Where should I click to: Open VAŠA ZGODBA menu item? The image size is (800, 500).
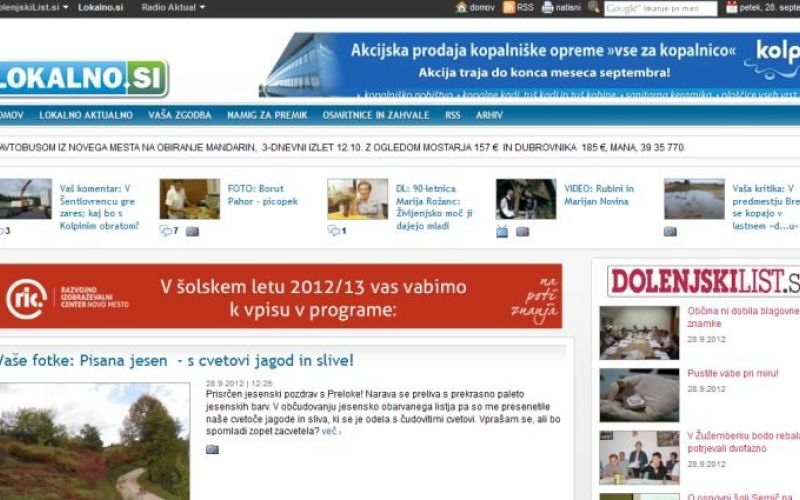(x=180, y=115)
